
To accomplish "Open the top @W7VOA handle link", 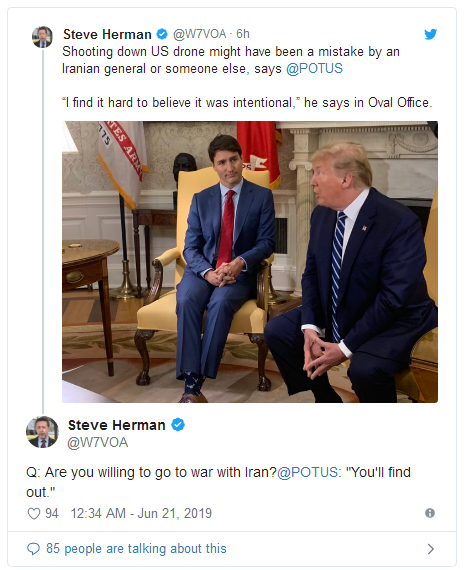I will [199, 34].
